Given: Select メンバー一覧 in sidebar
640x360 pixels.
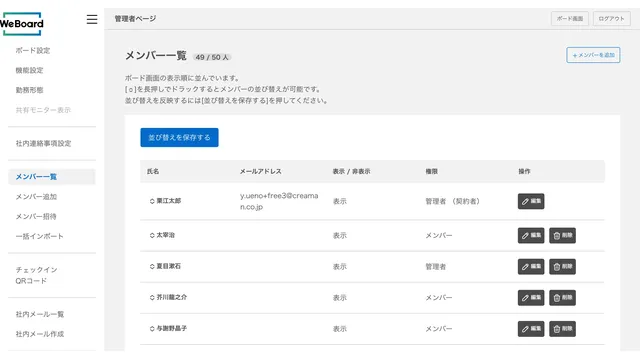Looking at the screenshot, I should pos(51,177).
